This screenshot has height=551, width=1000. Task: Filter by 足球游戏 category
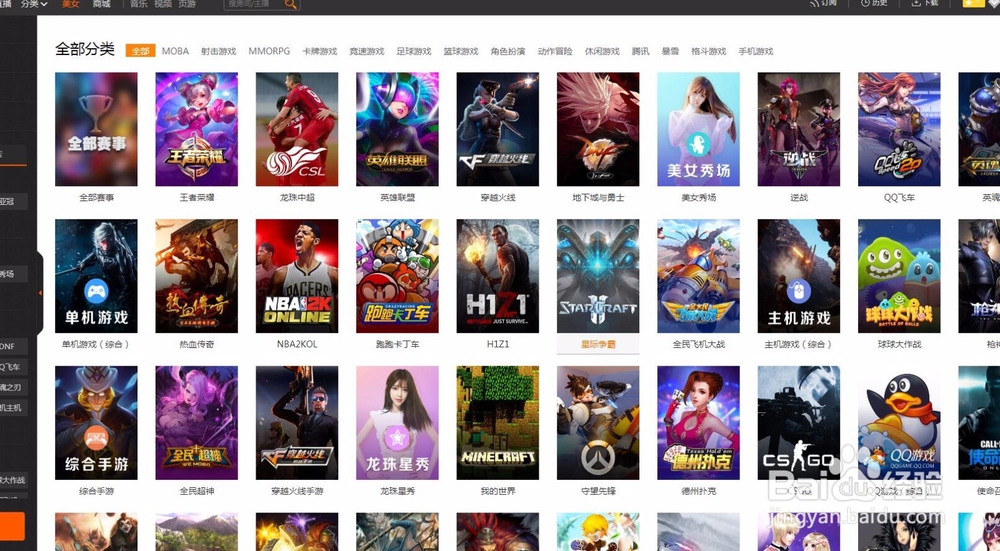pyautogui.click(x=414, y=51)
